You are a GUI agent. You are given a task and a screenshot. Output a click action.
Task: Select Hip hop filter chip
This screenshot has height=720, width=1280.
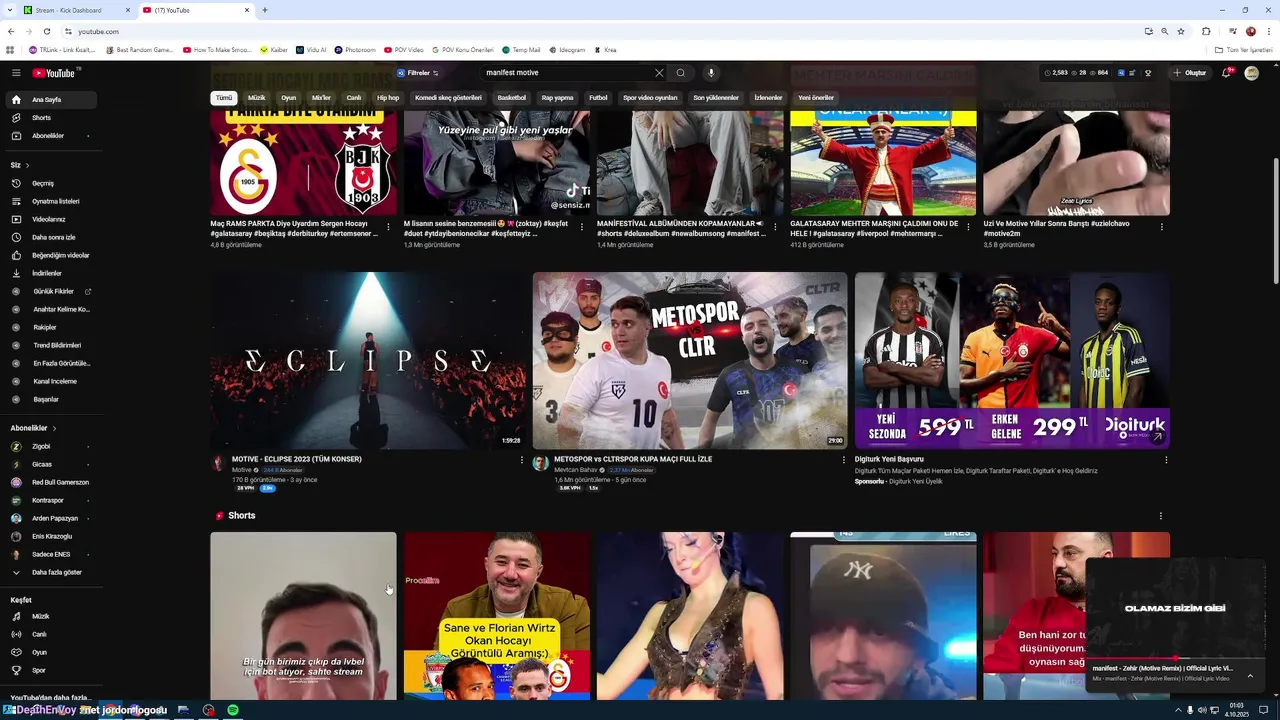point(388,98)
